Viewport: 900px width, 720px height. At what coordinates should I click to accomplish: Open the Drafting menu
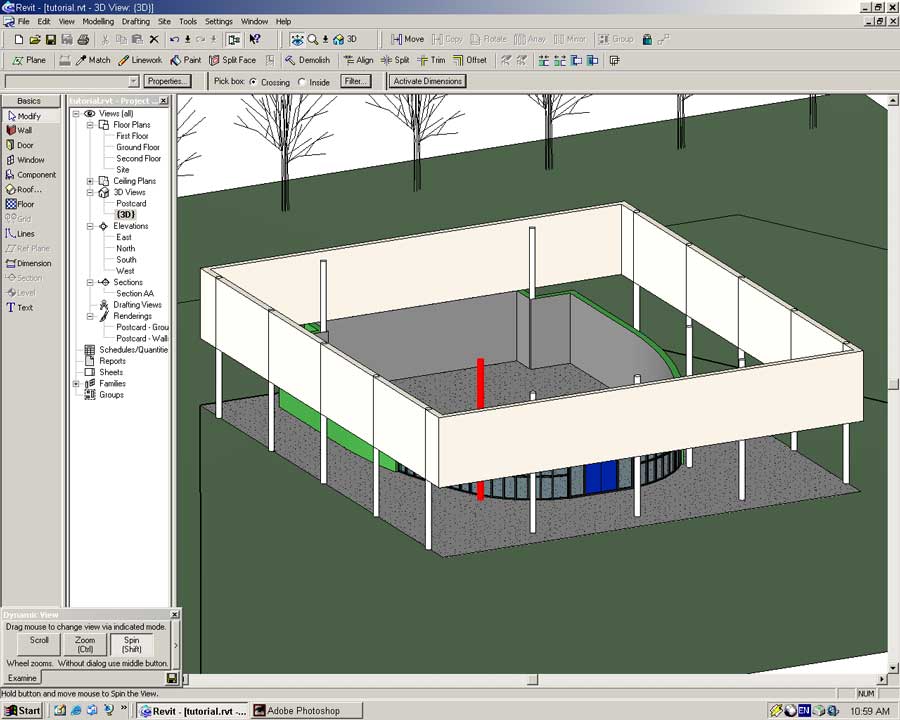coord(136,21)
